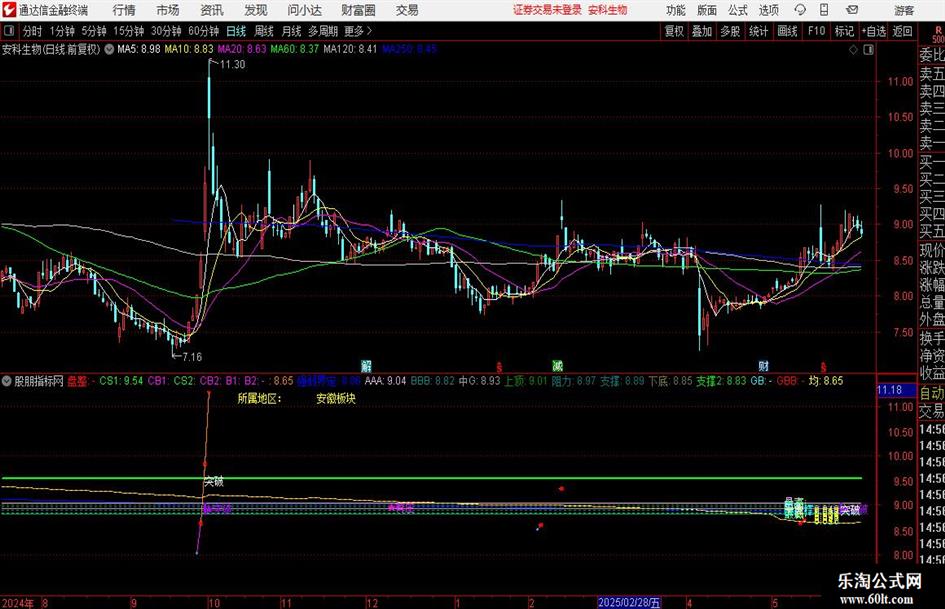Select the 日线 daily chart tab
The width and height of the screenshot is (945, 609).
click(x=236, y=31)
